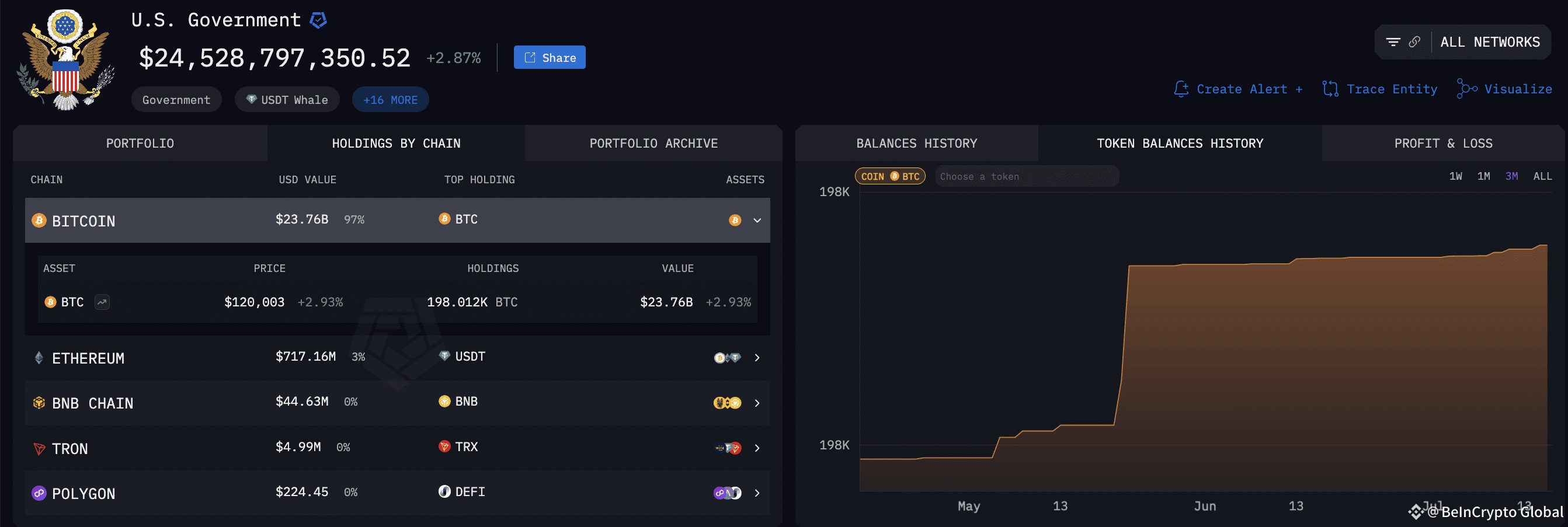Sort by the USD VALUE column header
The width and height of the screenshot is (1568, 527).
[x=307, y=180]
